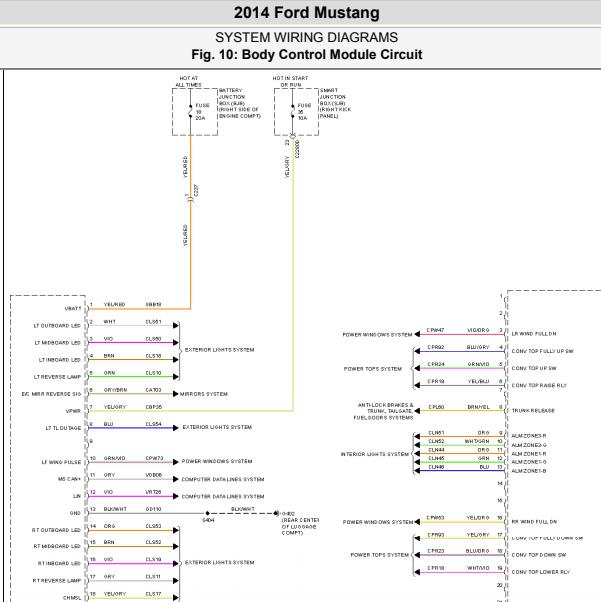Click the Battery Junction Box (BJB) label

[239, 103]
